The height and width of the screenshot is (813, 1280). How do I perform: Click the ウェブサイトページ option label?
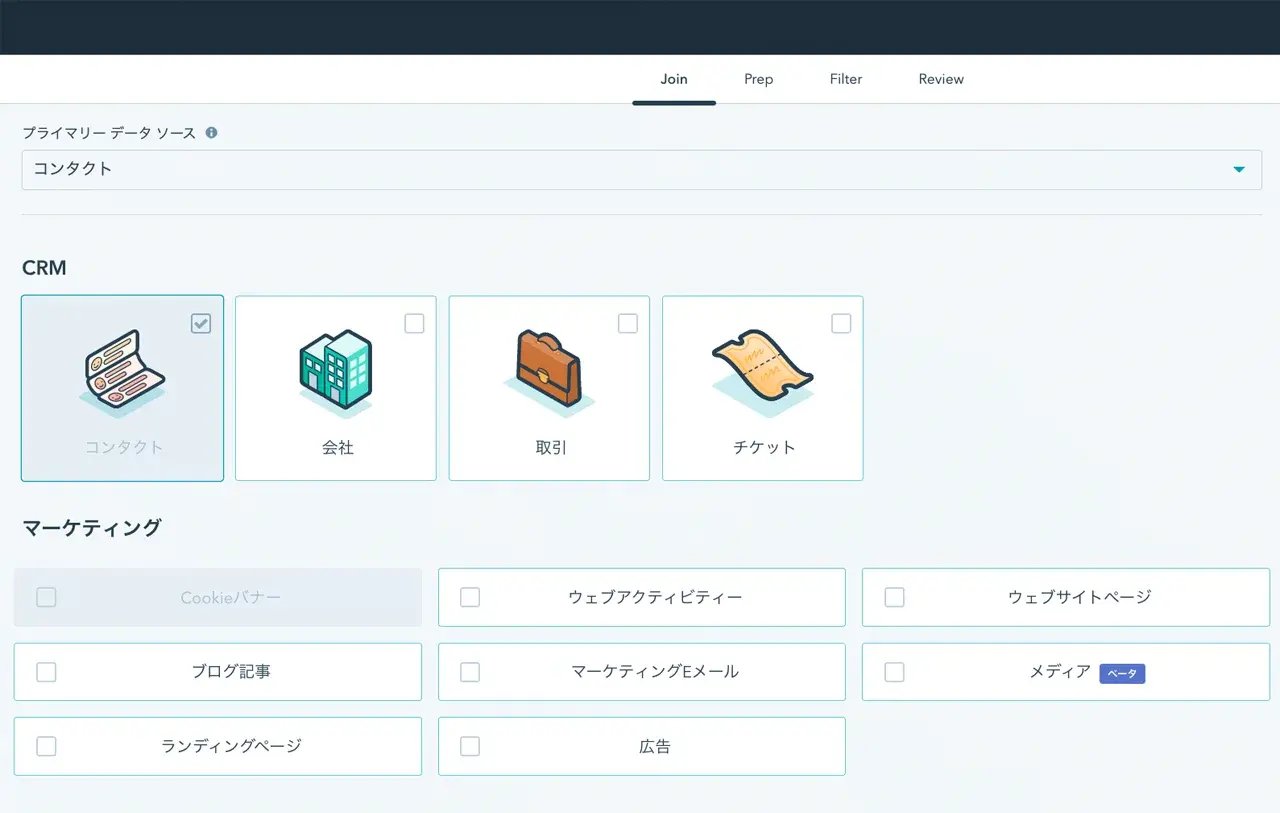[1080, 597]
